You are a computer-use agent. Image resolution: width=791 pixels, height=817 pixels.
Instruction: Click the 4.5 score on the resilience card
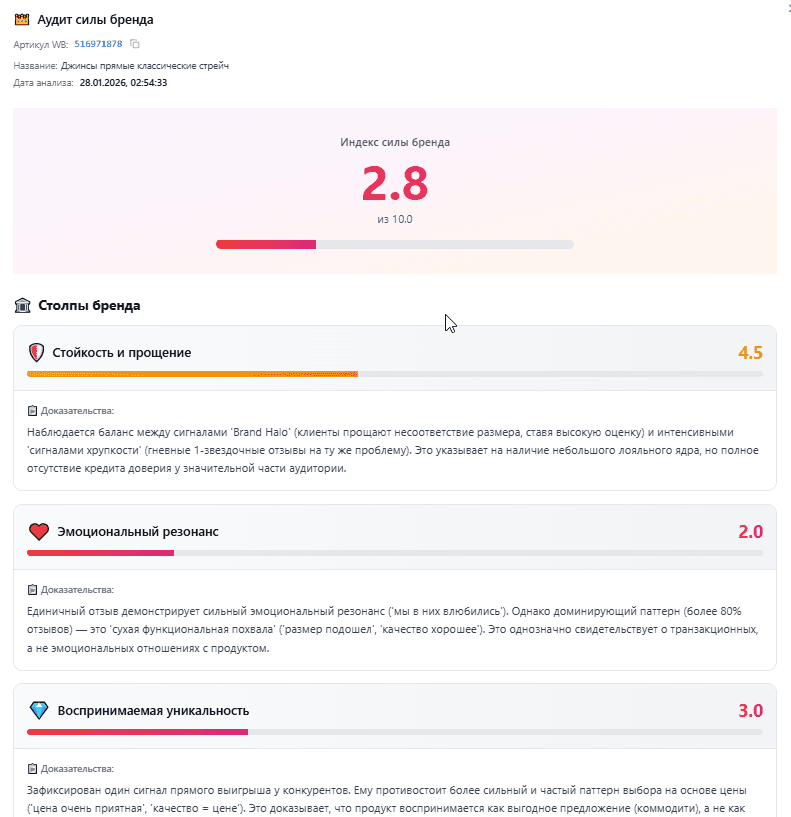point(750,352)
